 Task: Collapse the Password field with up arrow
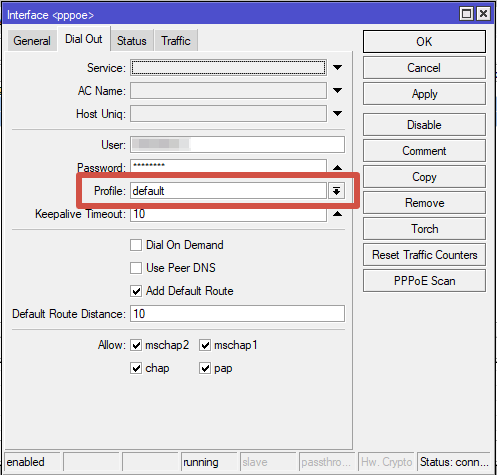point(337,167)
